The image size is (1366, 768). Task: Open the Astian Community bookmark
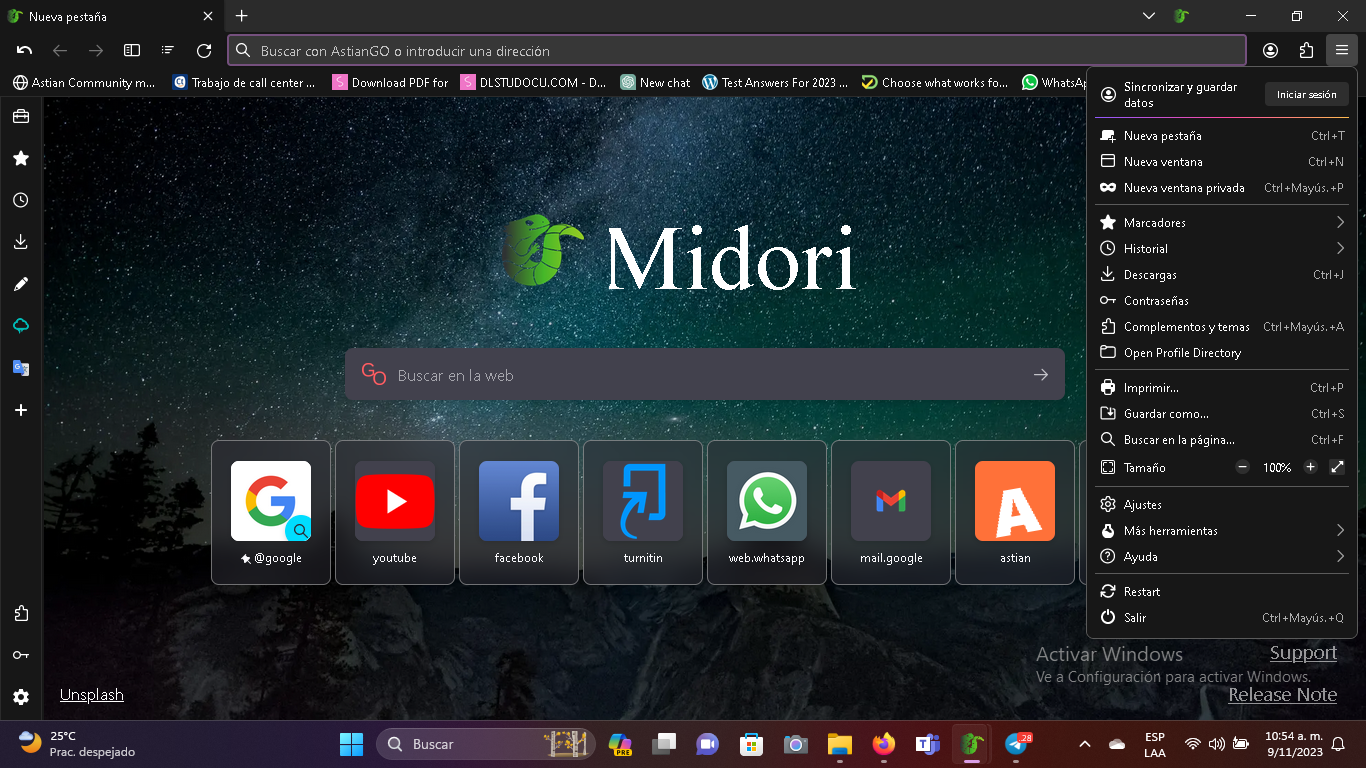(83, 83)
